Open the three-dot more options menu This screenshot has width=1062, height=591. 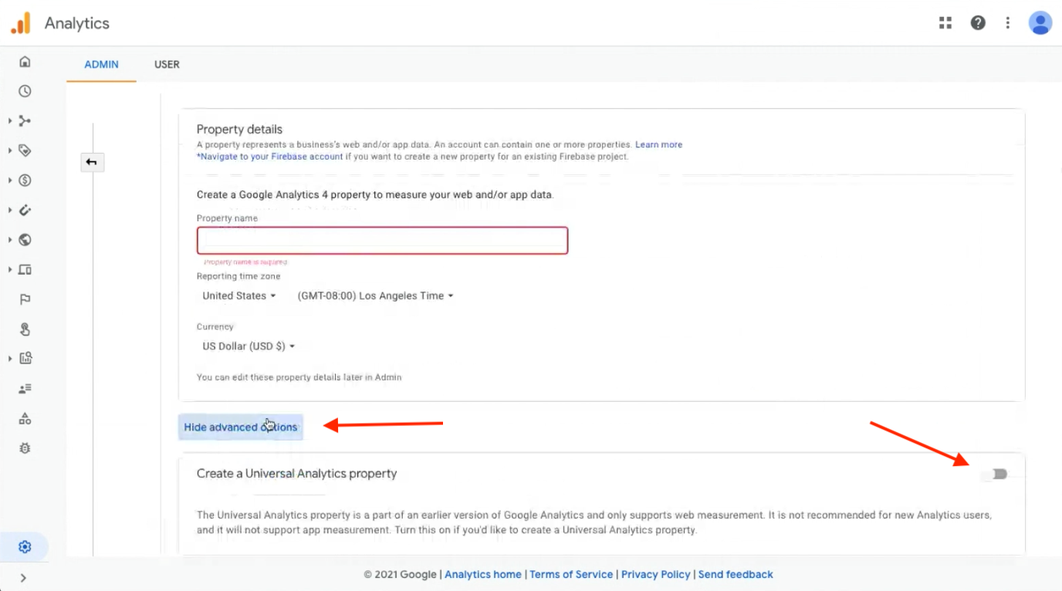1008,23
